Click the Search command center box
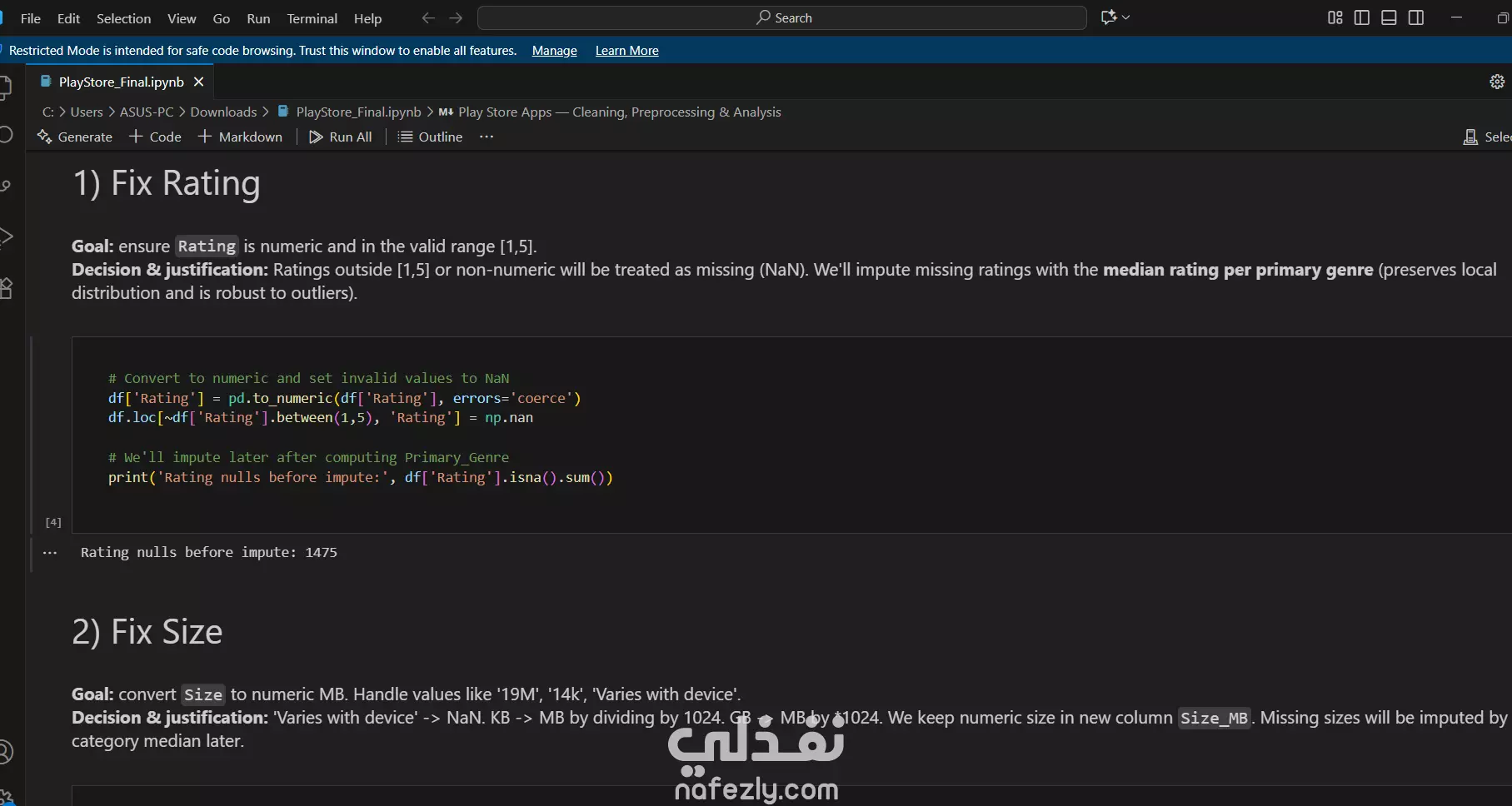 tap(782, 17)
